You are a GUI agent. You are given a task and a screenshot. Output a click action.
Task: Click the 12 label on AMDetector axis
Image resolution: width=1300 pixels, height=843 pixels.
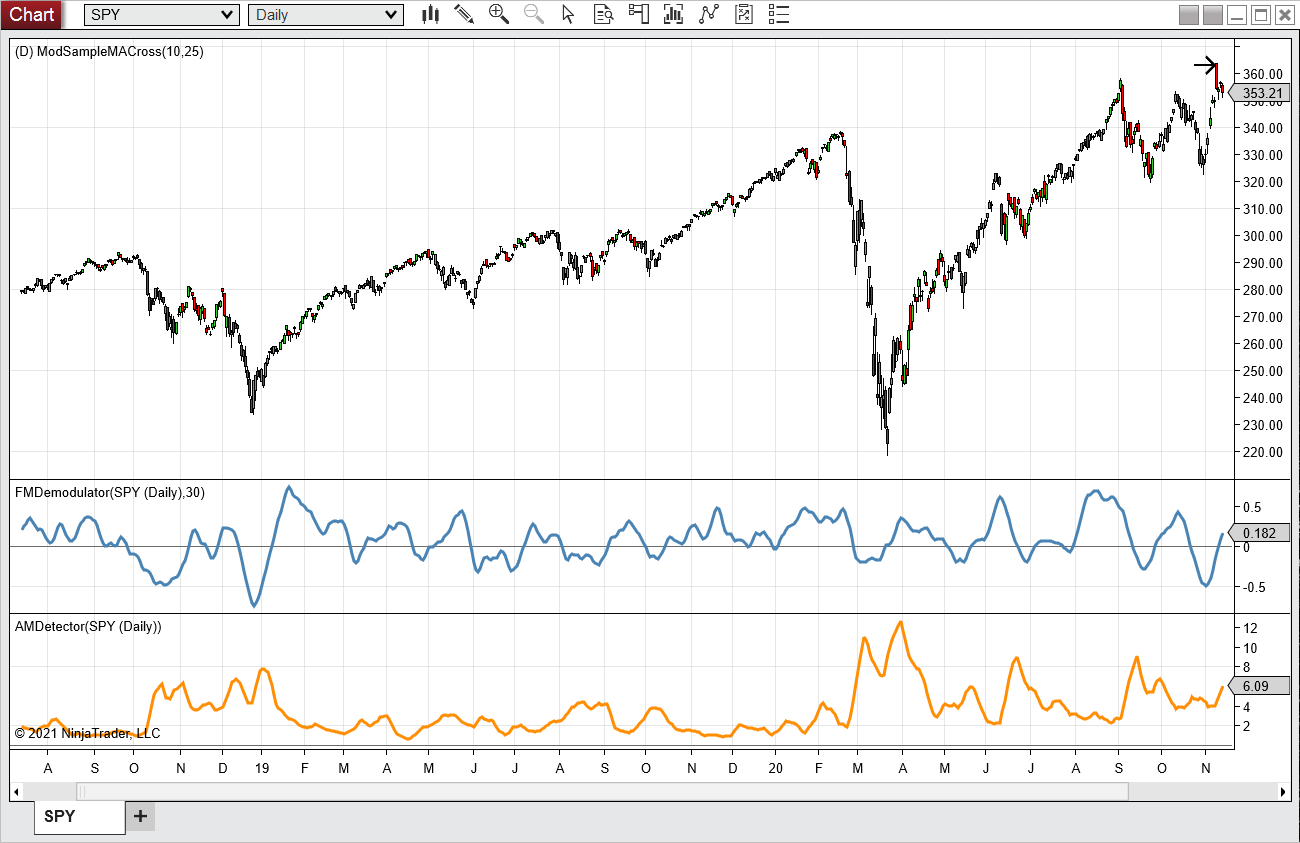pyautogui.click(x=1250, y=628)
